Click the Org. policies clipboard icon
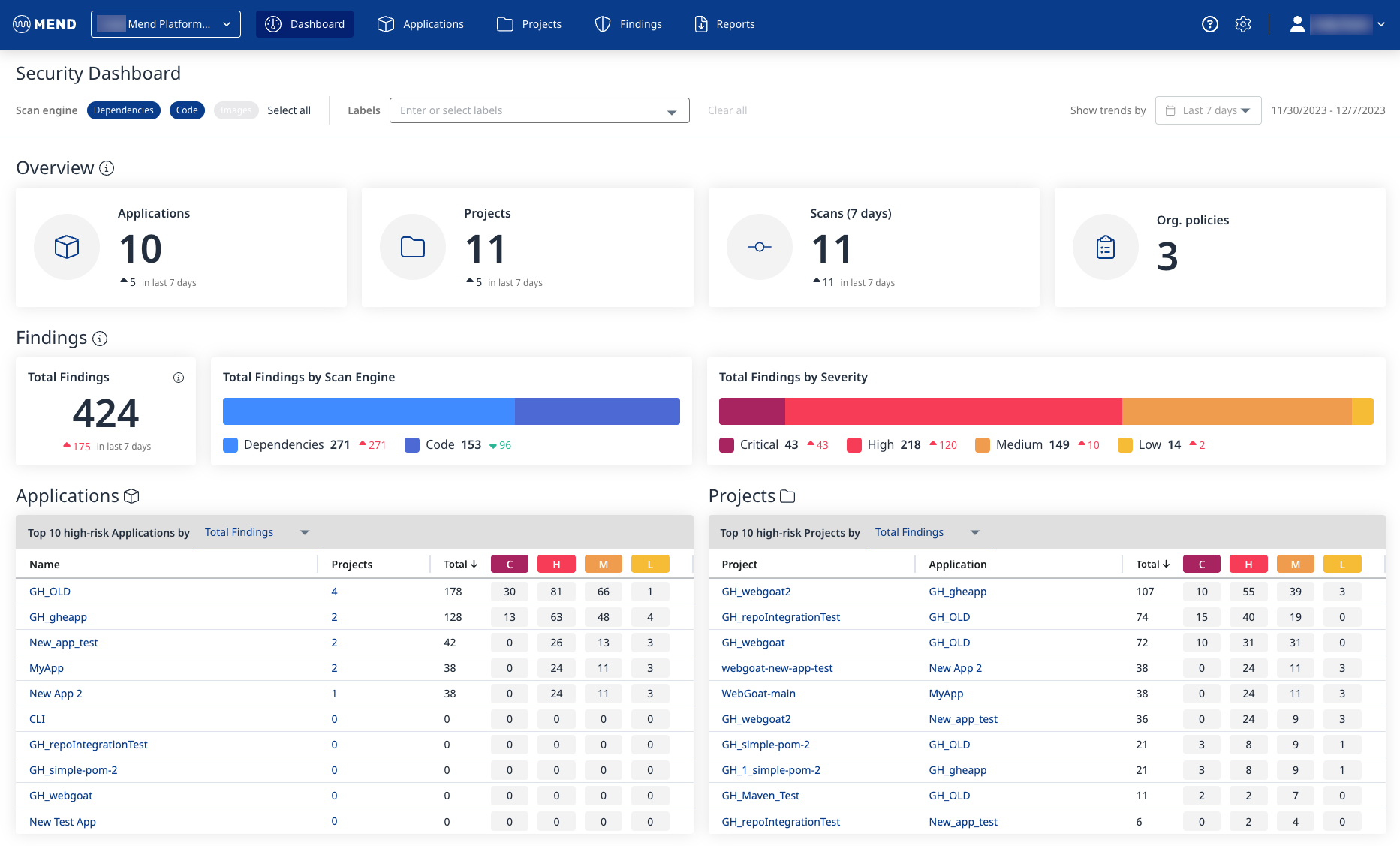Viewport: 1400px width, 846px height. [x=1105, y=247]
